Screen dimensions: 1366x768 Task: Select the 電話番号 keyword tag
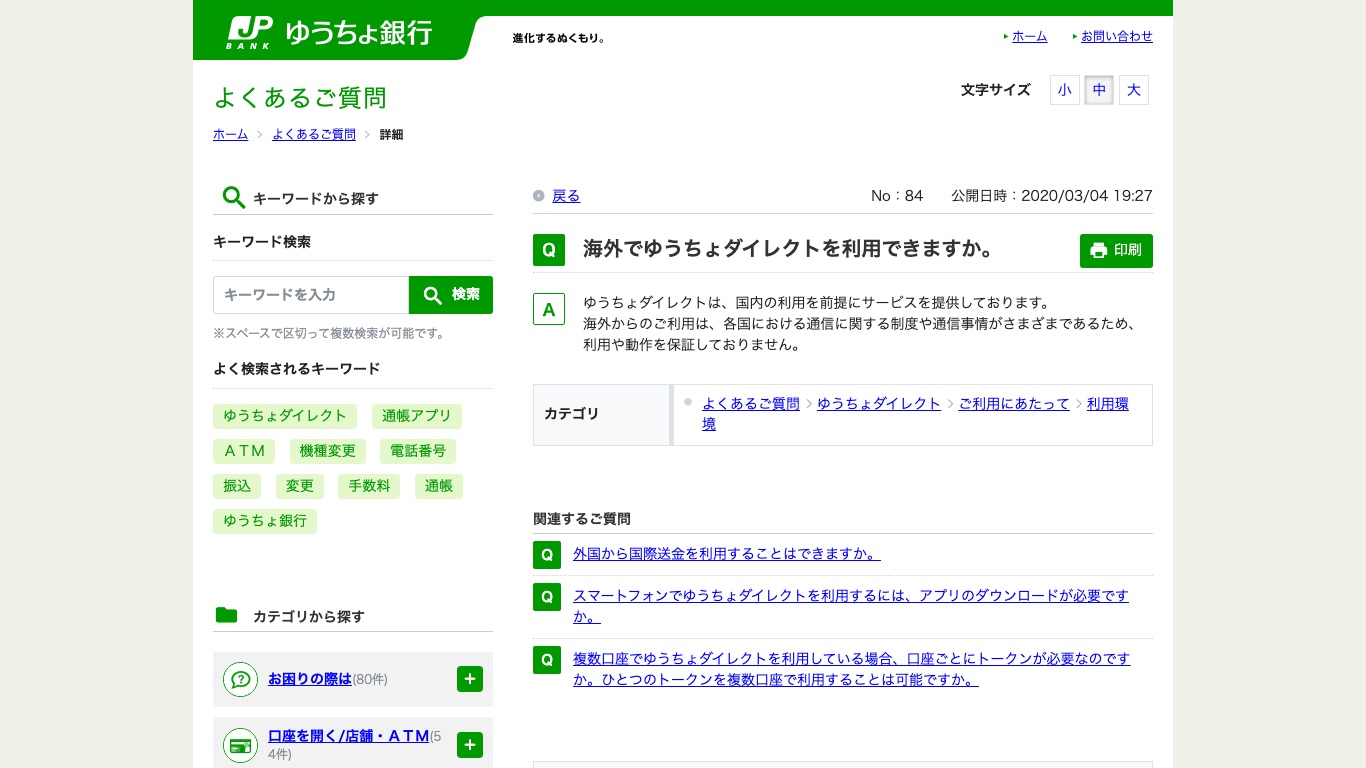[x=418, y=451]
